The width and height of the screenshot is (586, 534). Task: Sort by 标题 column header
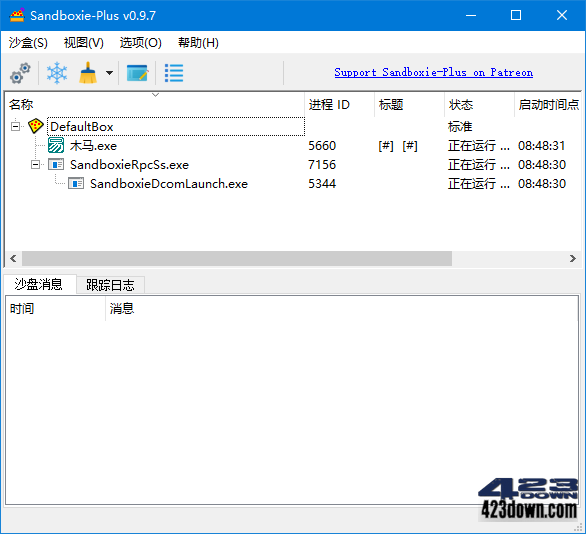(409, 104)
